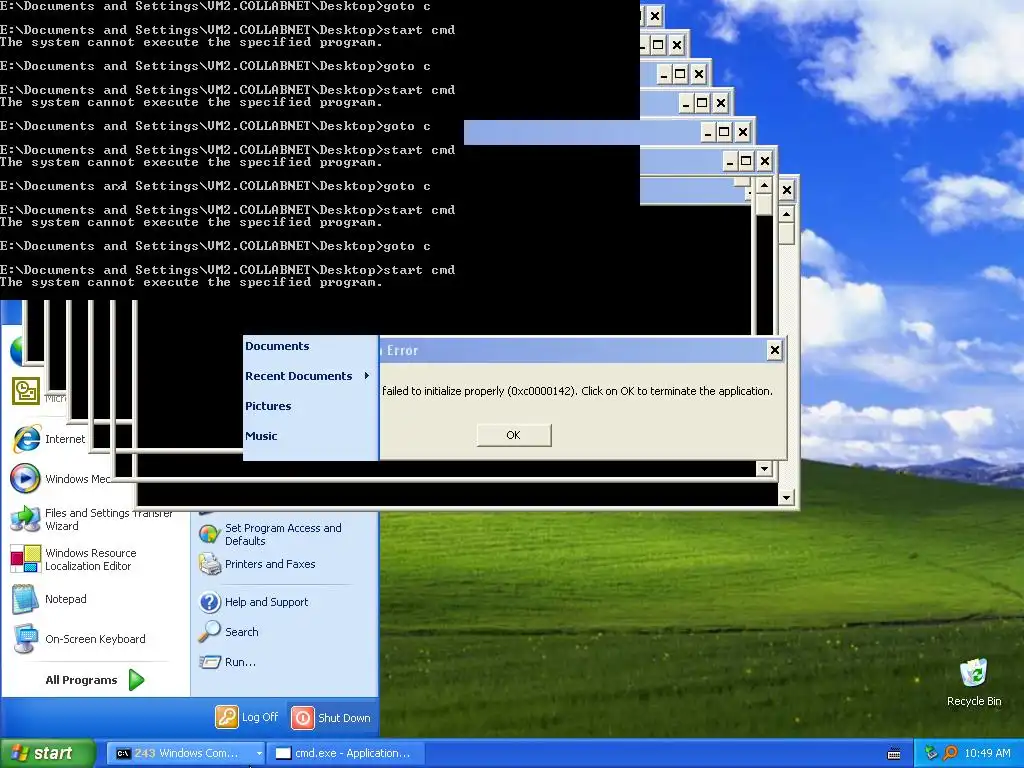
Task: Select cmd.exe - Application taskbar button
Action: [347, 753]
